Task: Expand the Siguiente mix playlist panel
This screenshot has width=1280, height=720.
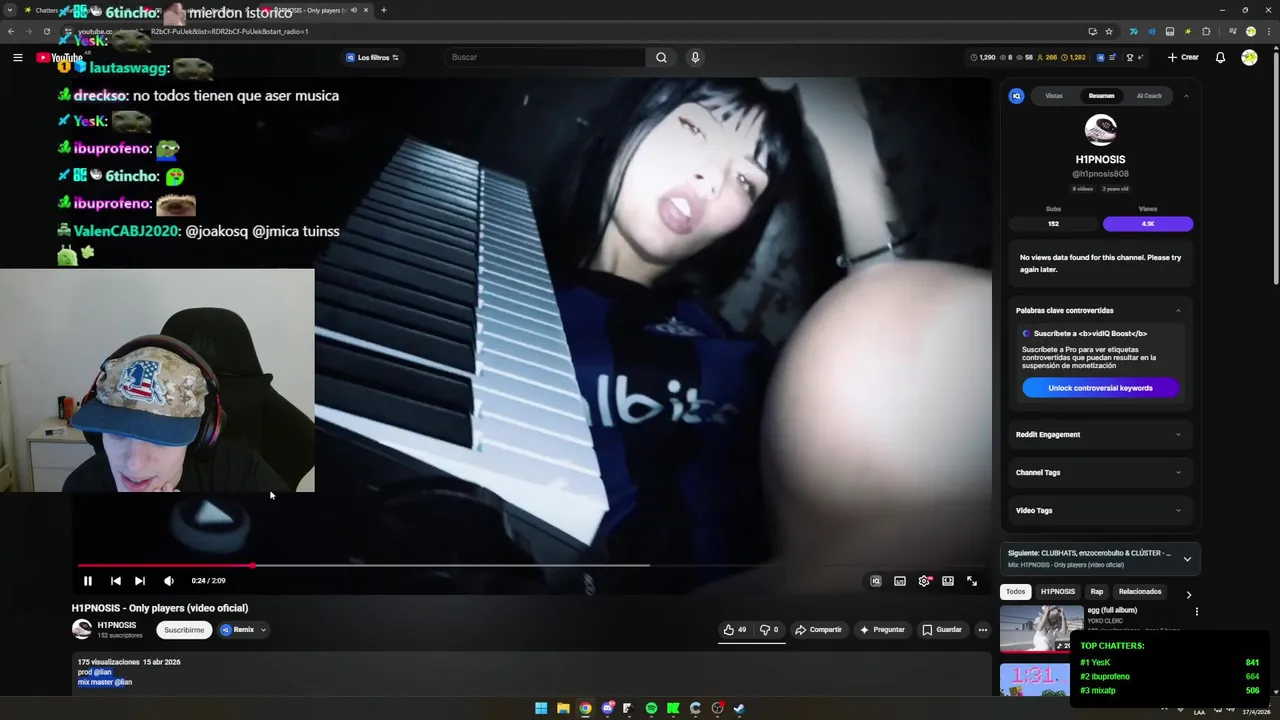Action: click(x=1187, y=559)
